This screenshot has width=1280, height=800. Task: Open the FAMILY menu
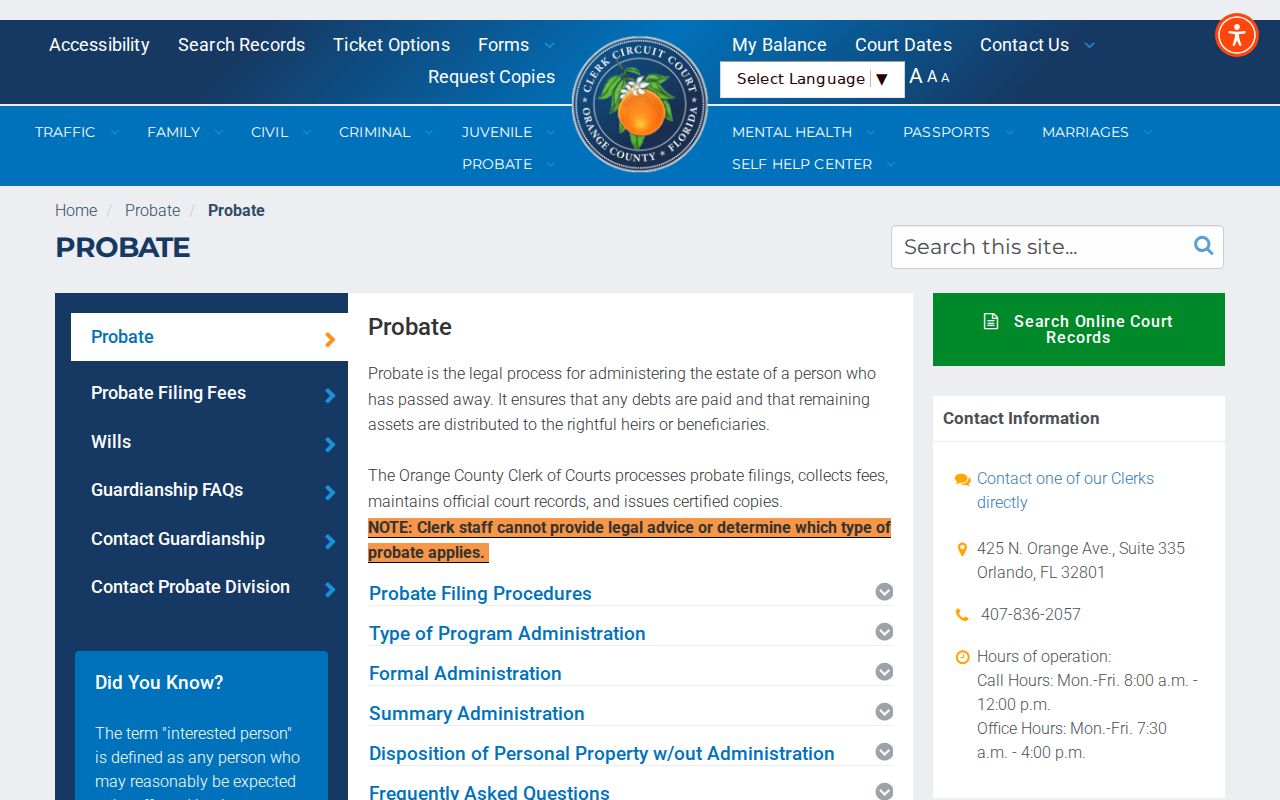point(185,132)
